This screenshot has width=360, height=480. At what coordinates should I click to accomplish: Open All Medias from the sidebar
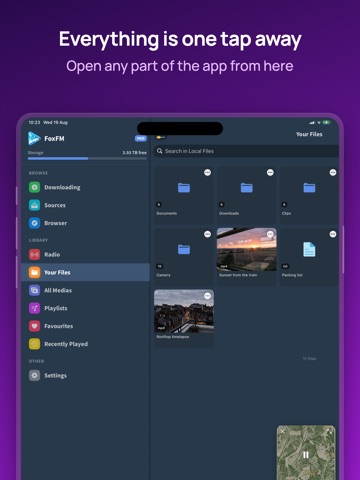click(86, 290)
